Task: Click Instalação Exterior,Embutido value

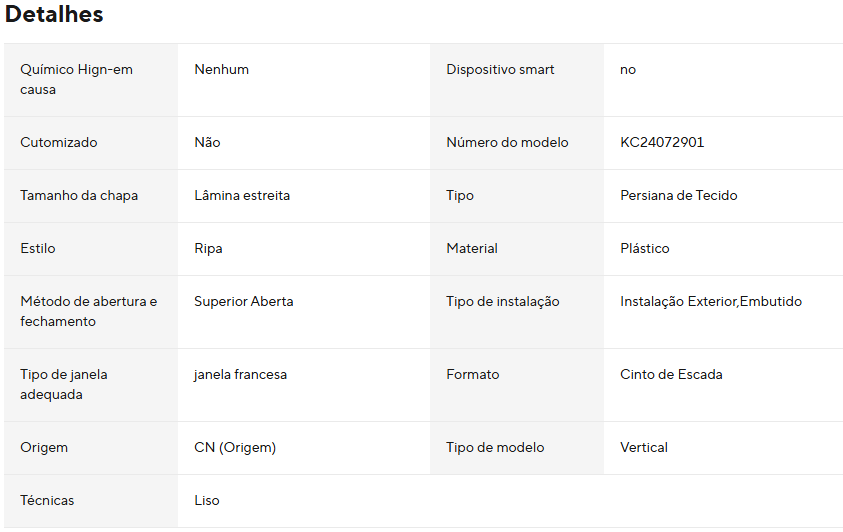Action: click(711, 302)
